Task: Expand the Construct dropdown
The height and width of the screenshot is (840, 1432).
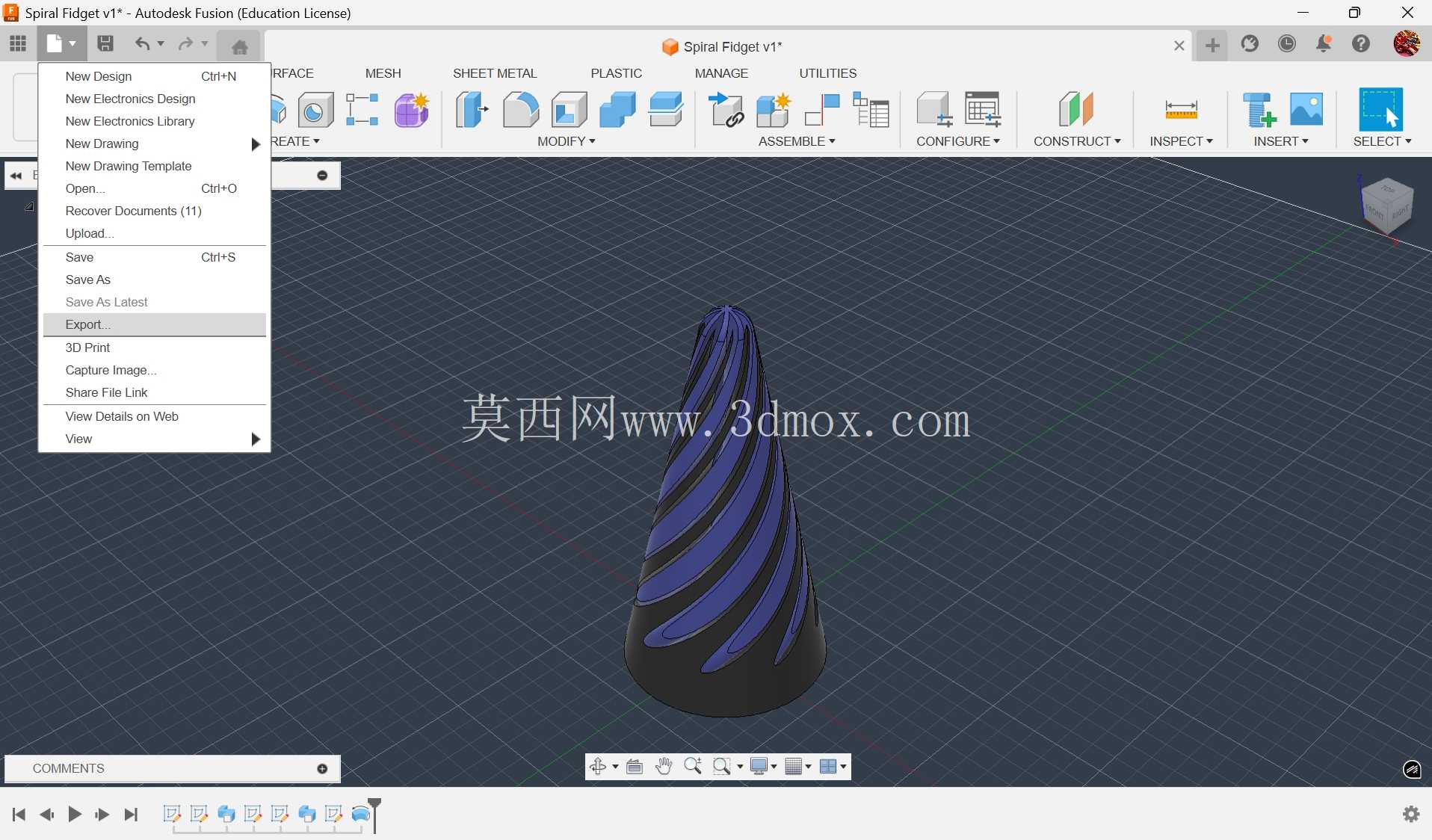Action: click(1077, 141)
